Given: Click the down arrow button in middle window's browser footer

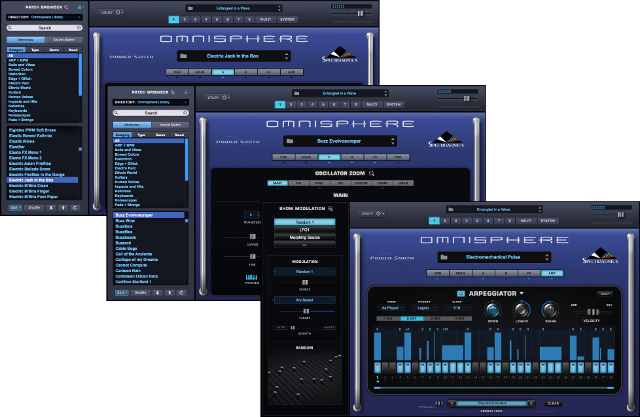Looking at the screenshot, I should [158, 293].
